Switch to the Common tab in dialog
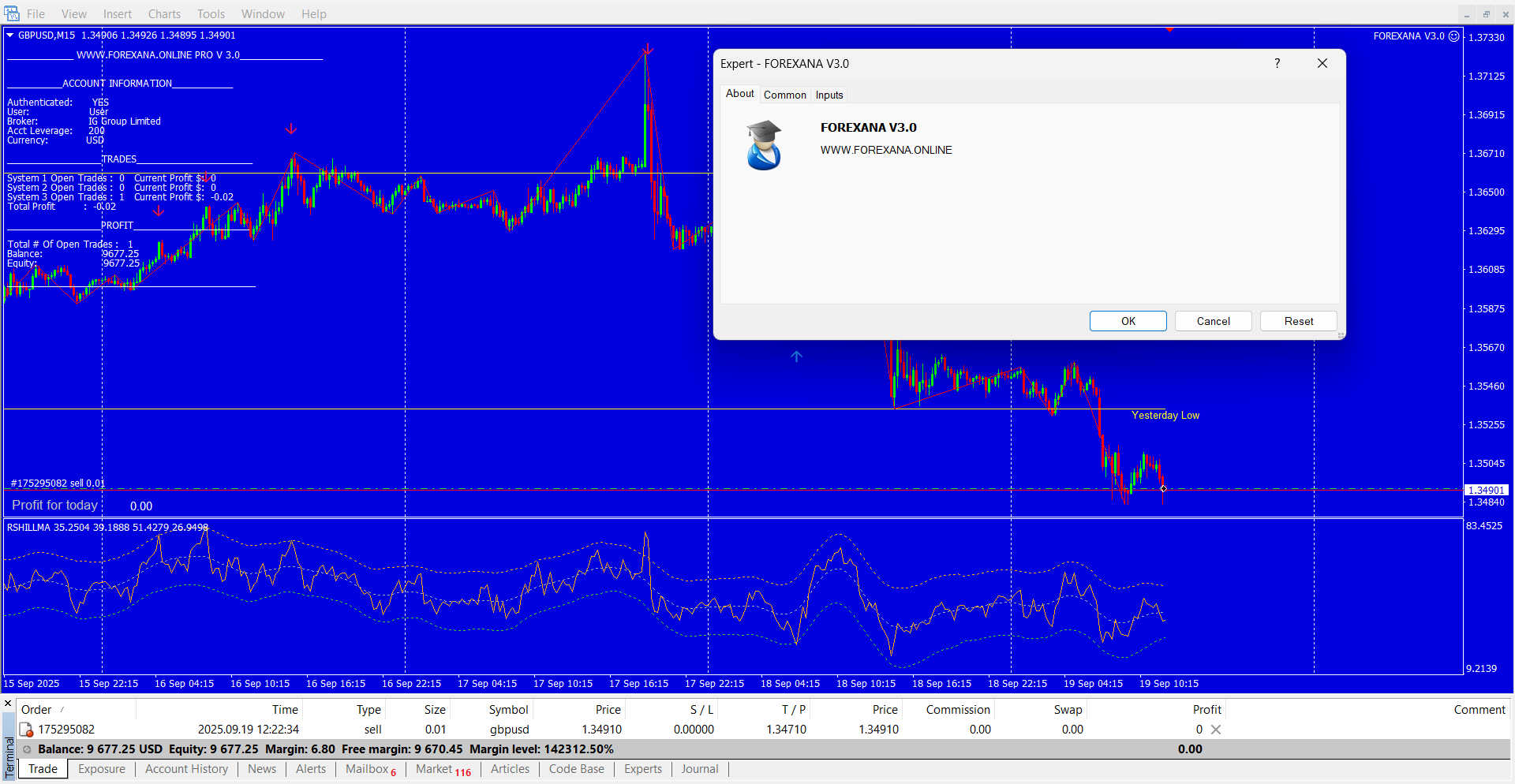Screen dimensions: 1515x784 tap(784, 95)
